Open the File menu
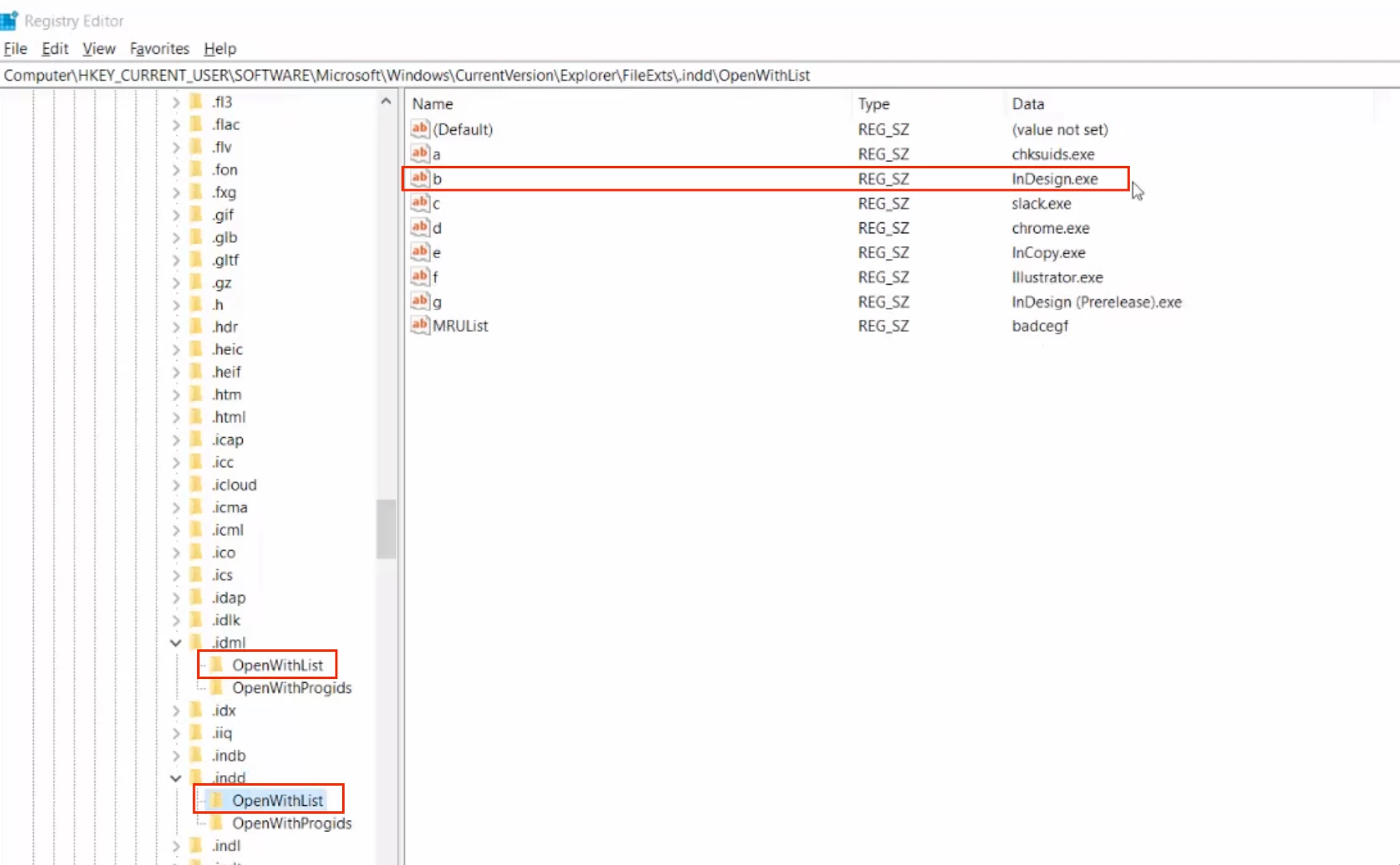Screen dimensions: 1400x865 pos(15,48)
